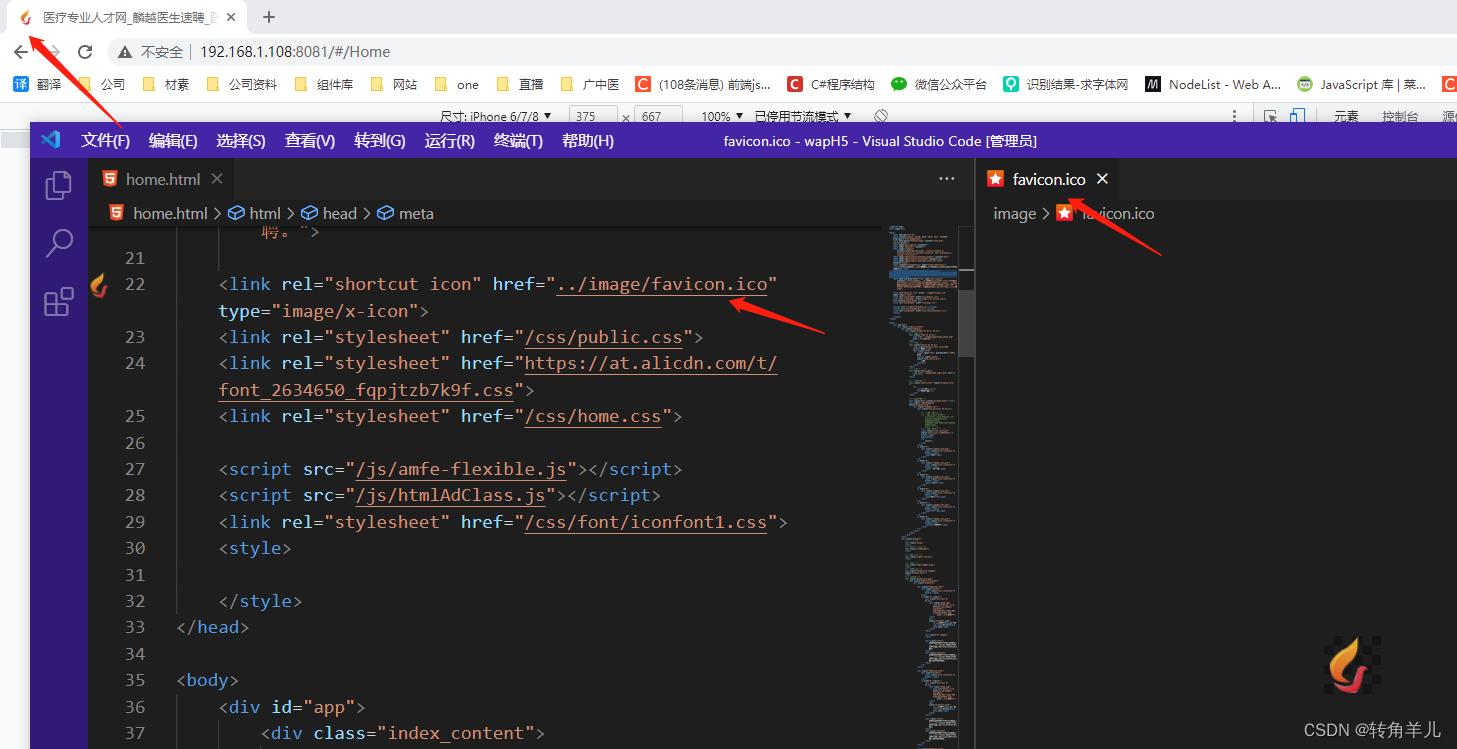Open 编辑(E) menu in VS Code

[x=174, y=141]
